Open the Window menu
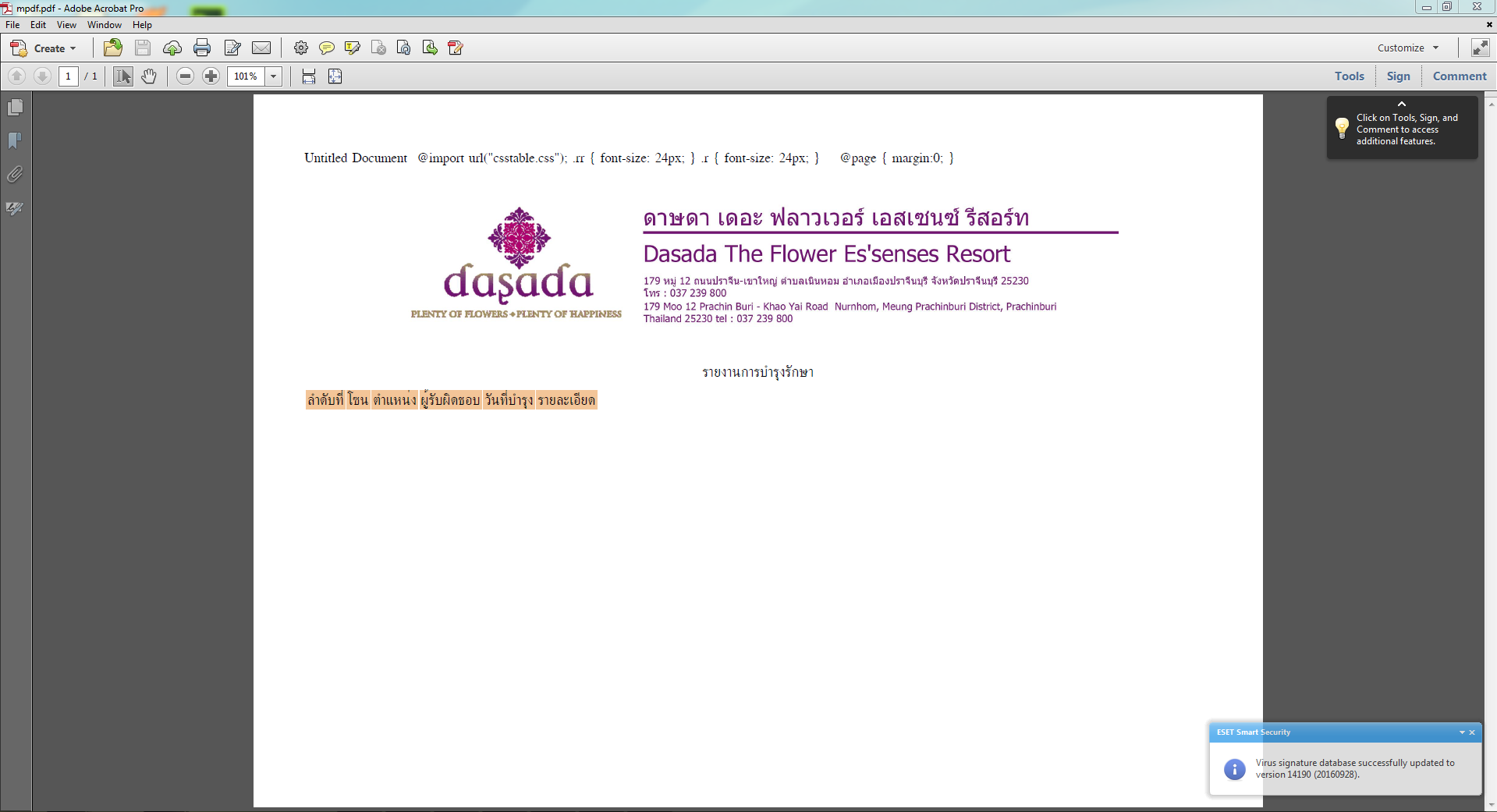Image resolution: width=1497 pixels, height=812 pixels. pyautogui.click(x=105, y=25)
